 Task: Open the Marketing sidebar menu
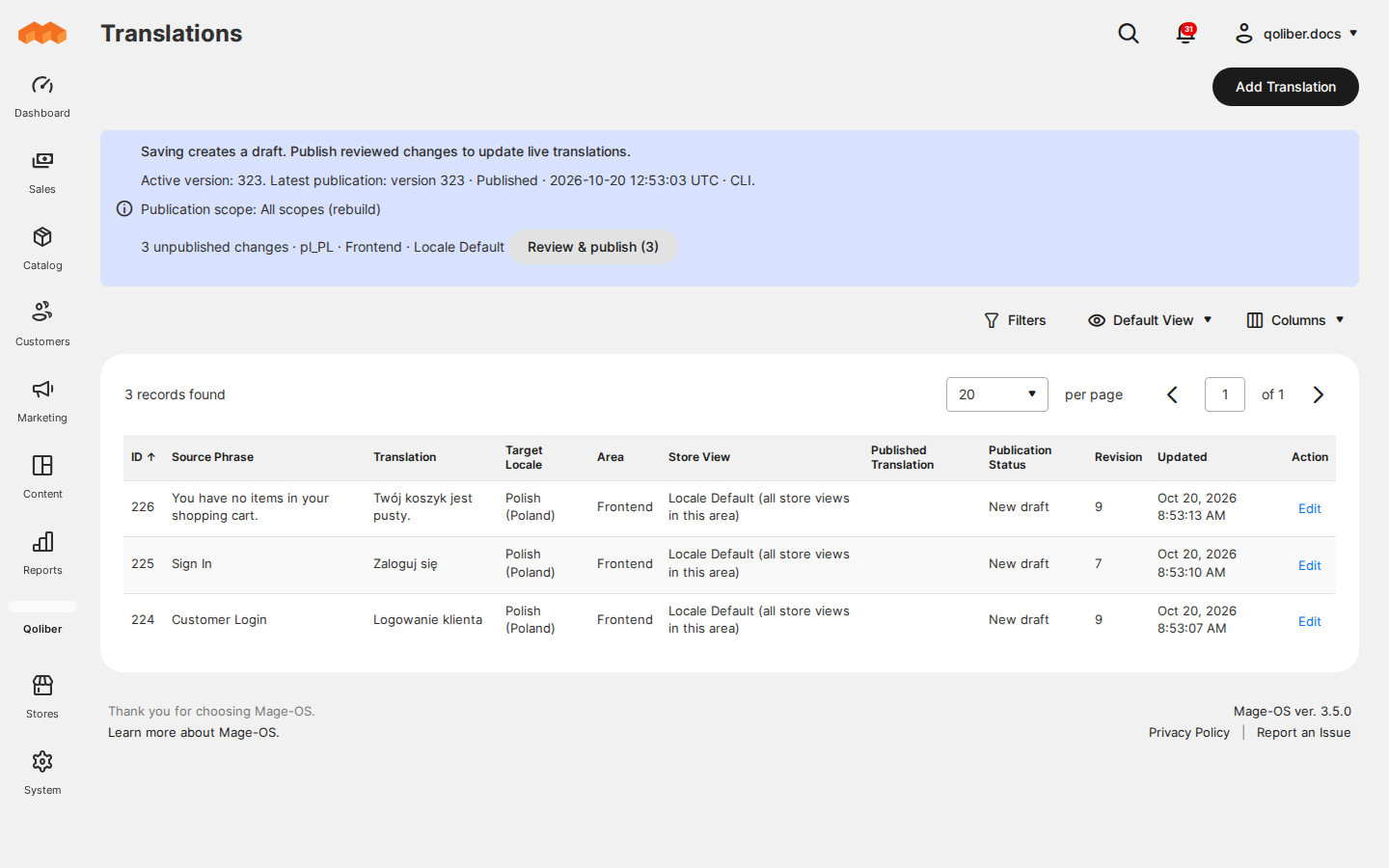point(42,401)
